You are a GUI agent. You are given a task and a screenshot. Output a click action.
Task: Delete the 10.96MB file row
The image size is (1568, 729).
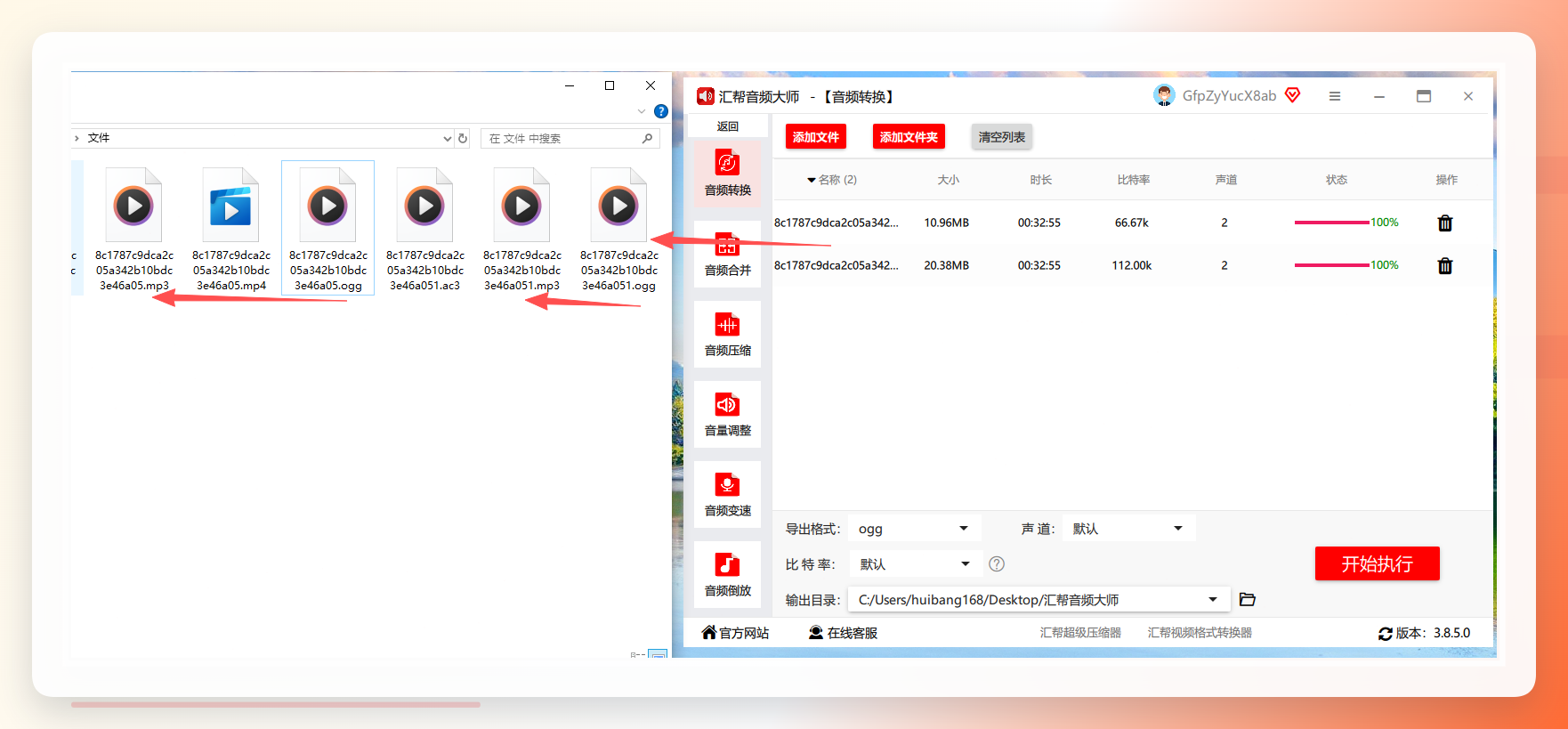1445,223
